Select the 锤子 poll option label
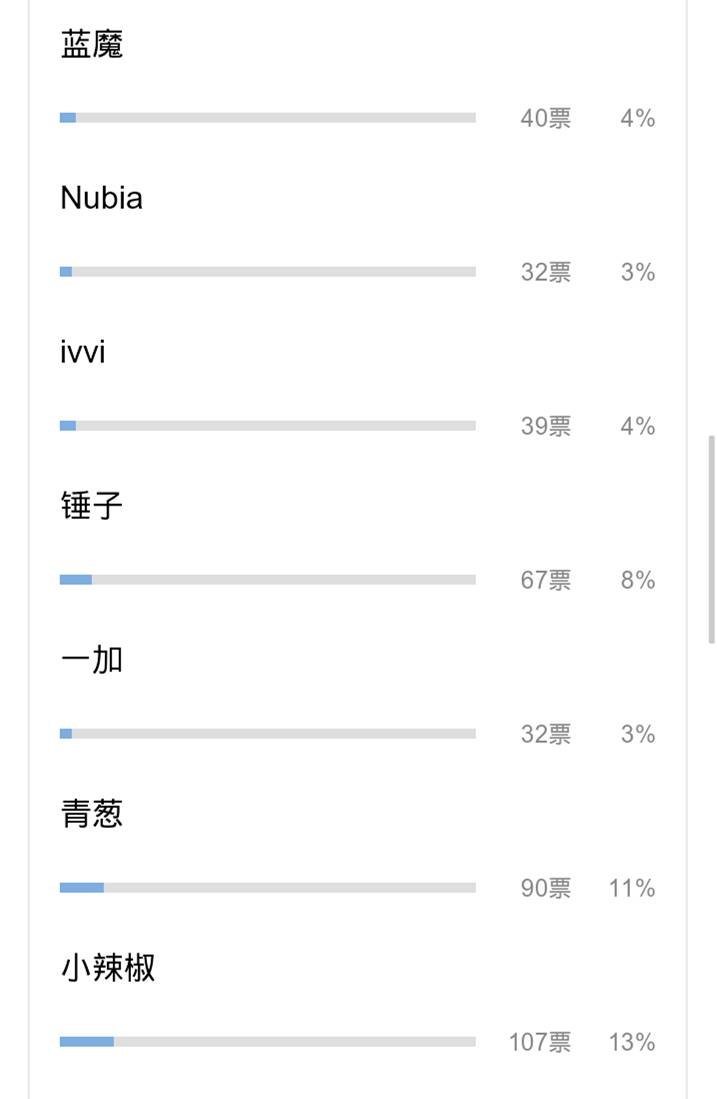717x1099 pixels. pyautogui.click(x=92, y=506)
